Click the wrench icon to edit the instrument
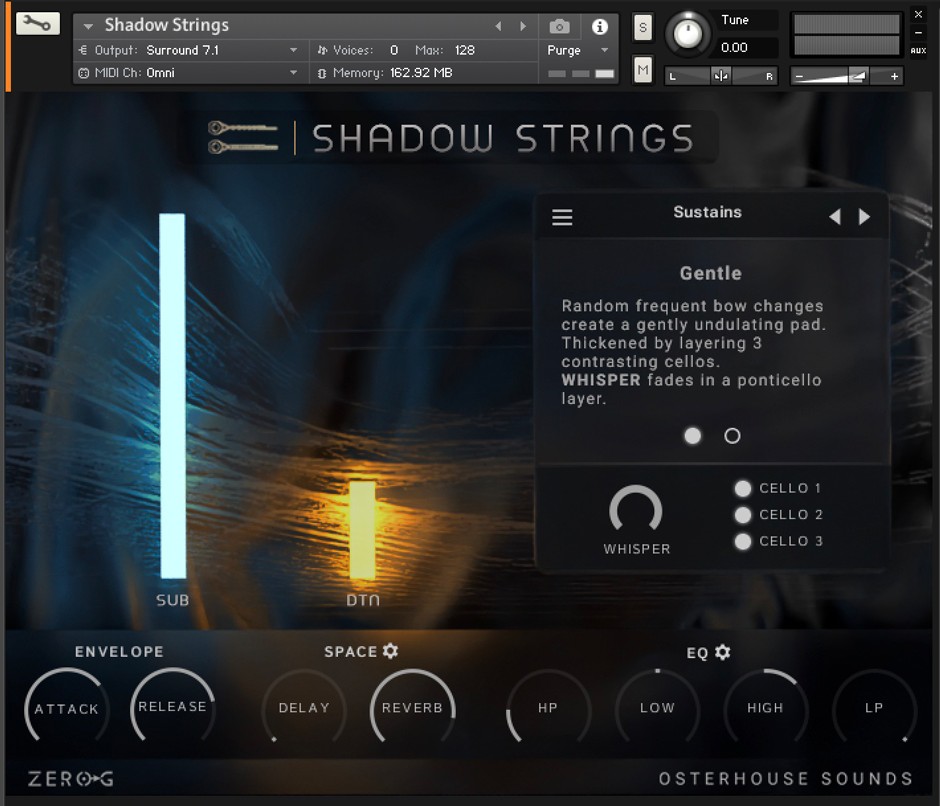 point(37,23)
